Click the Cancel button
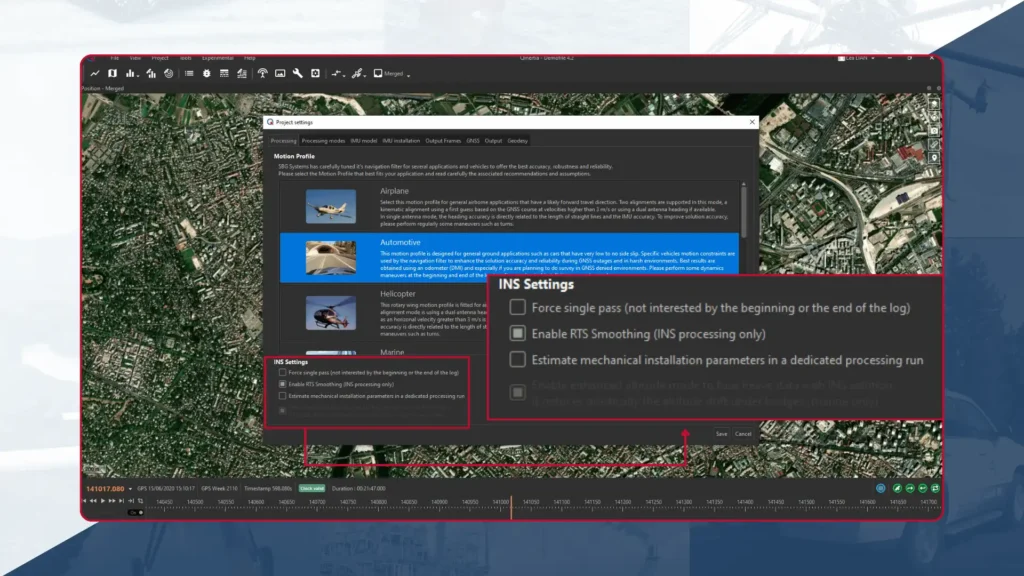The image size is (1024, 576). pyautogui.click(x=743, y=434)
